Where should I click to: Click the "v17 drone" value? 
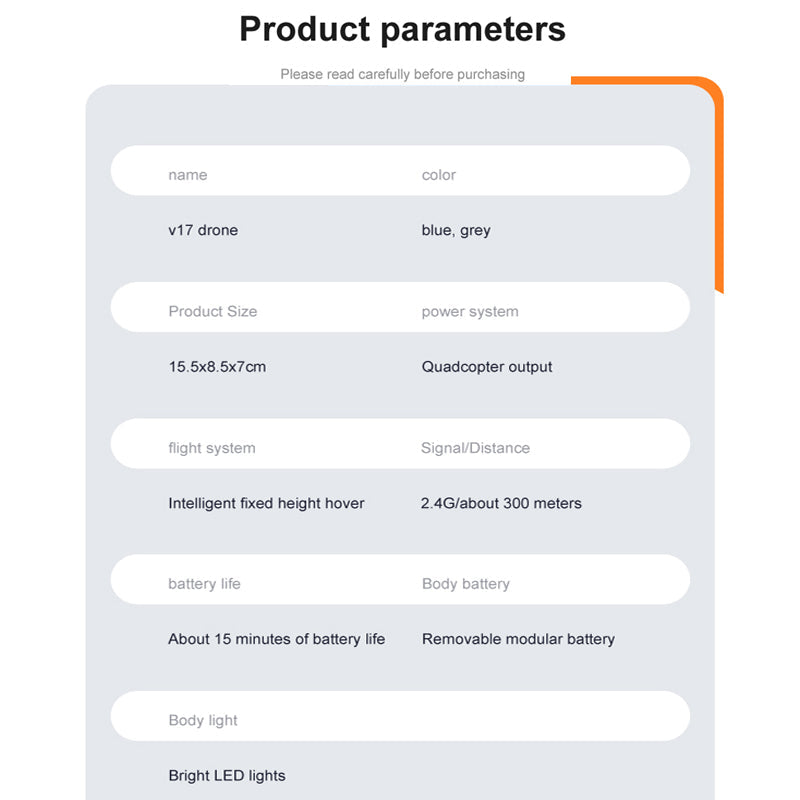point(203,230)
